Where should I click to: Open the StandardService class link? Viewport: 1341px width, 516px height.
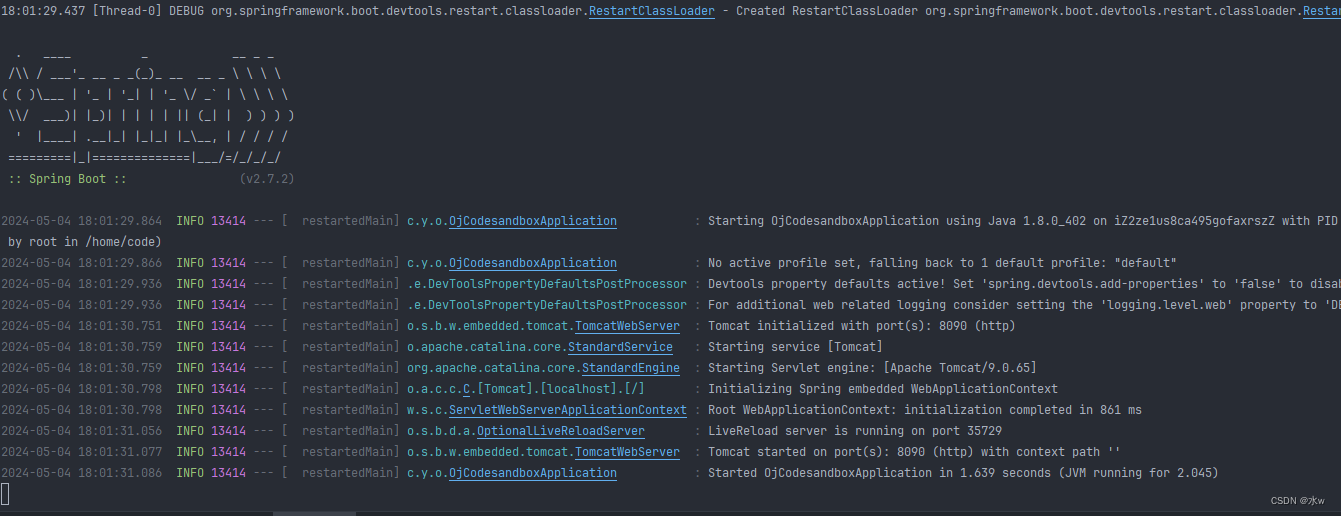click(x=620, y=347)
